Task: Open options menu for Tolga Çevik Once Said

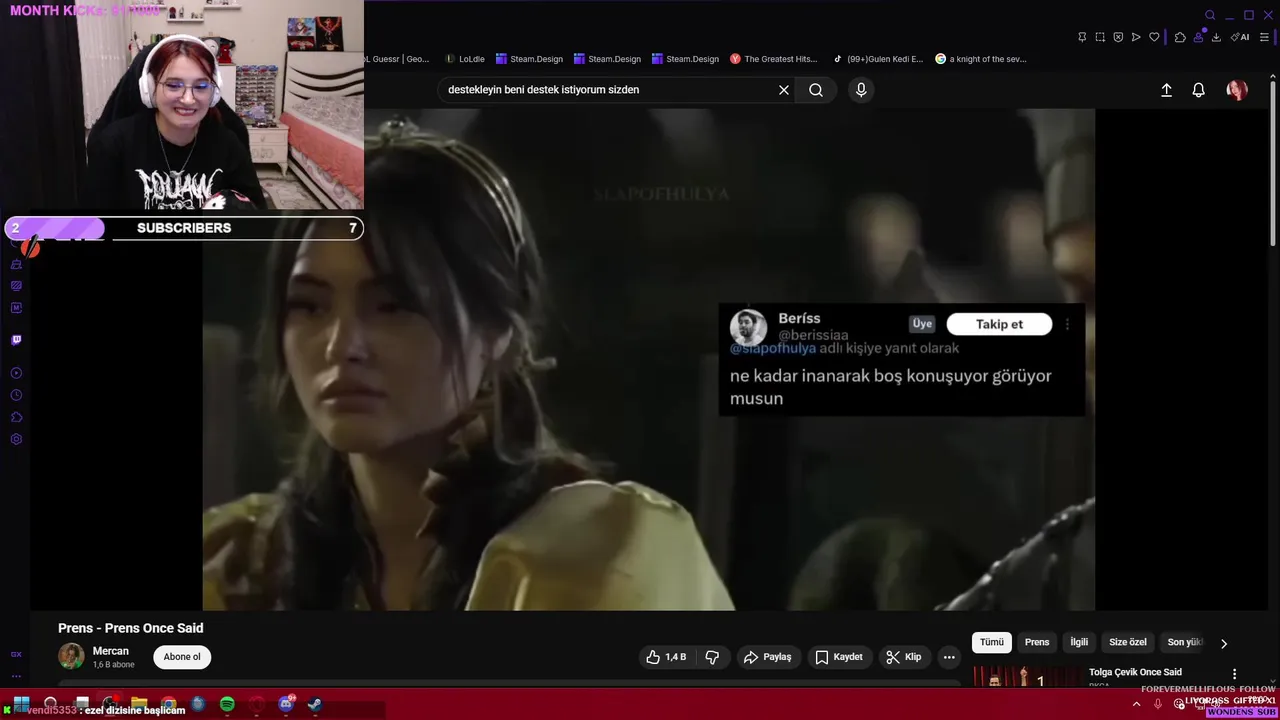Action: coord(1234,674)
